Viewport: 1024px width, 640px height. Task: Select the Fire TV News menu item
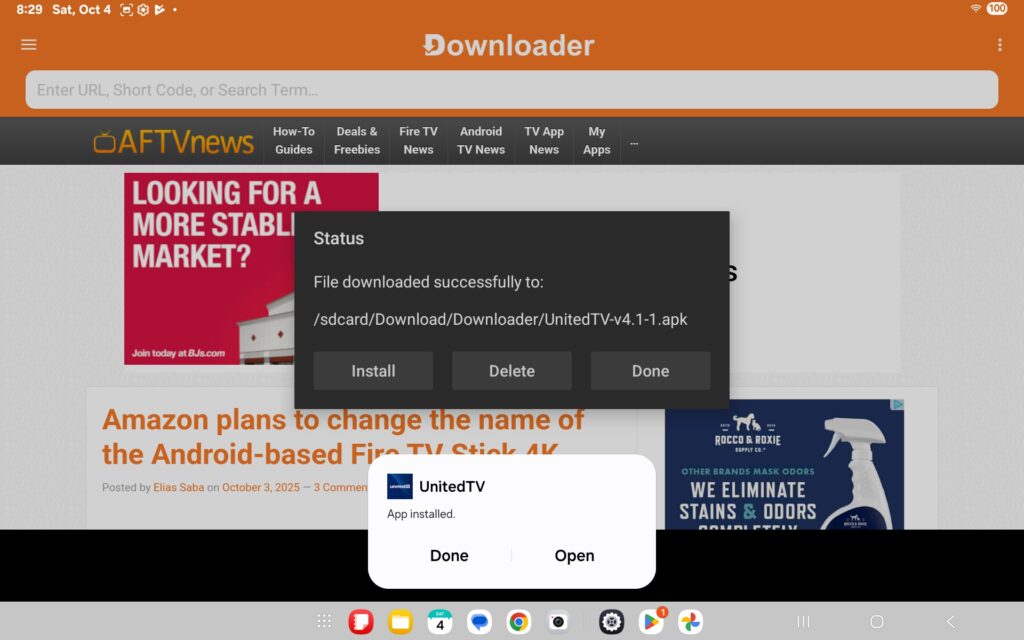(x=418, y=141)
